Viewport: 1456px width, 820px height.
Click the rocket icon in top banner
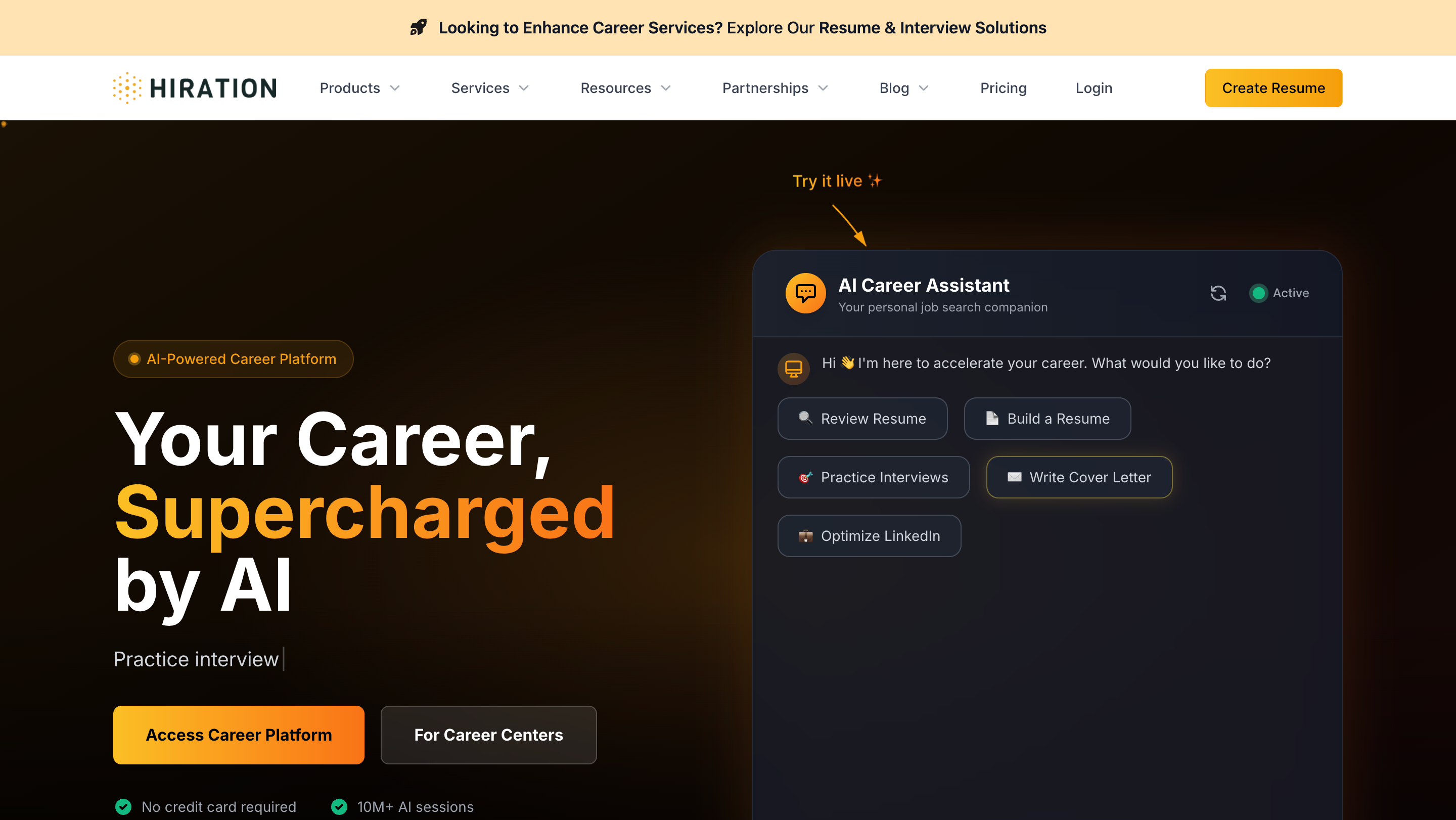coord(418,27)
